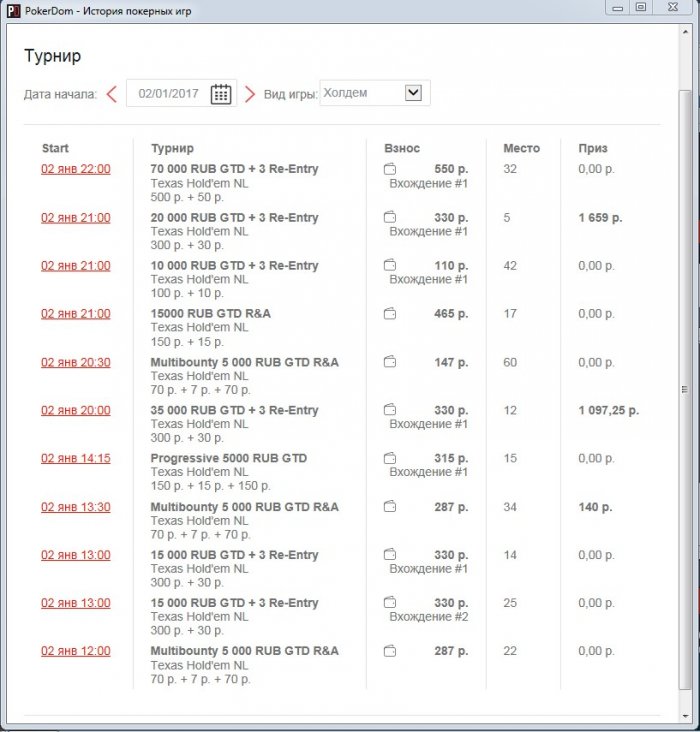Viewport: 700px width, 732px height.
Task: Select the Progressive 5000 RUB GTD title
Action: pyautogui.click(x=229, y=458)
